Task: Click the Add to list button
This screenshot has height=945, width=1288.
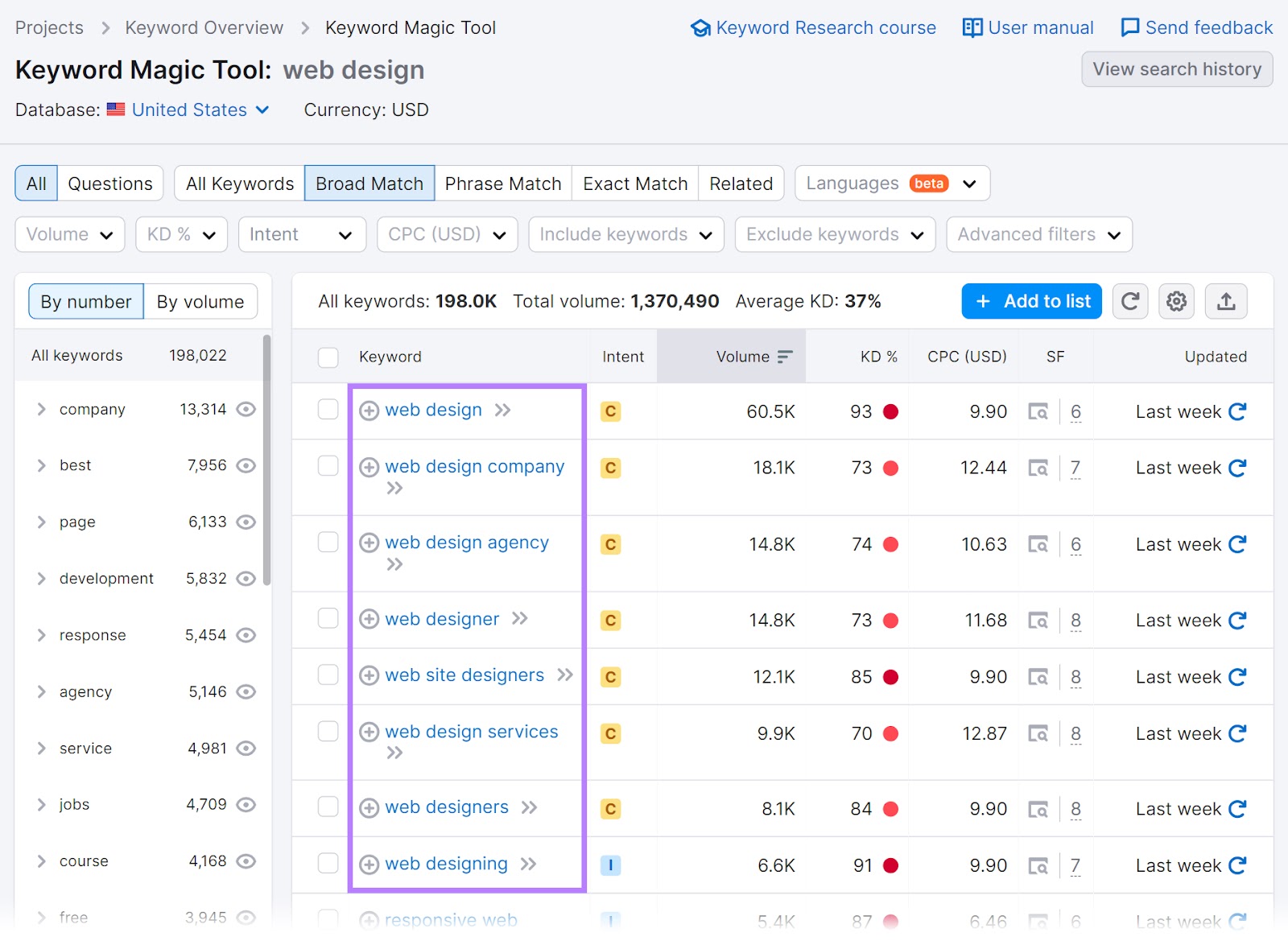Action: tap(1031, 301)
